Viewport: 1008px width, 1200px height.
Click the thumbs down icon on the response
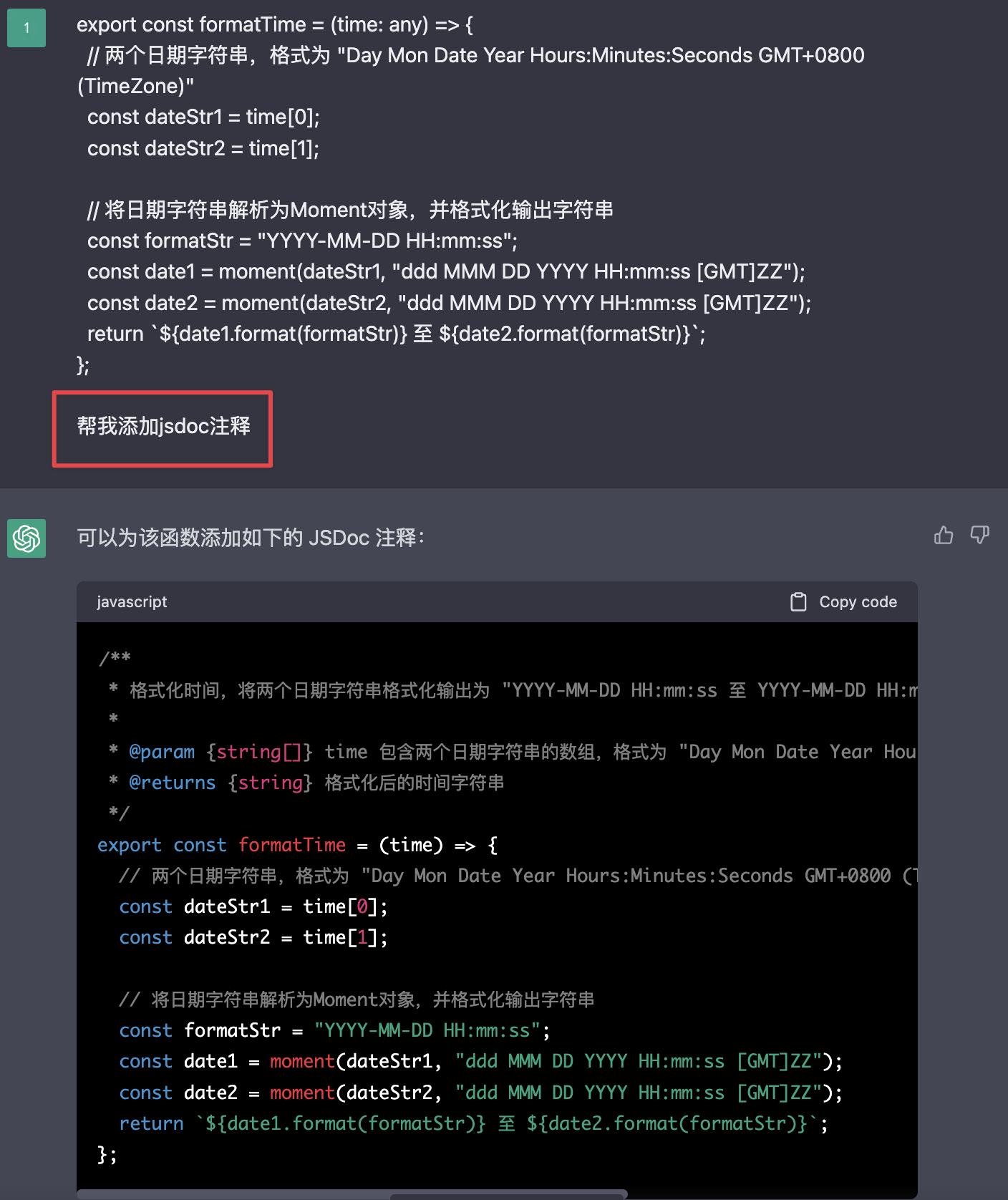(x=979, y=535)
